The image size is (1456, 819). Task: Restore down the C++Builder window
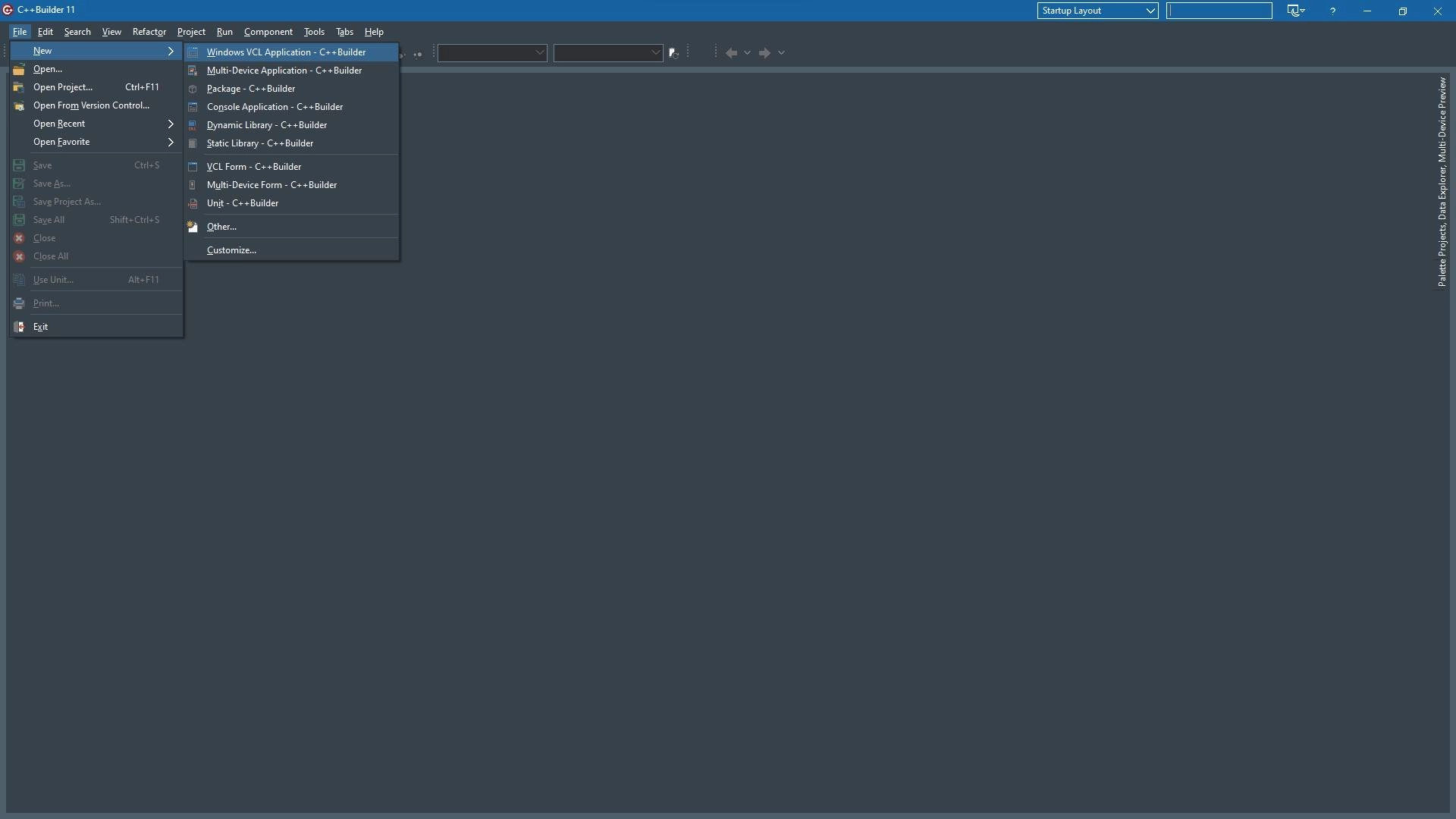[1402, 11]
